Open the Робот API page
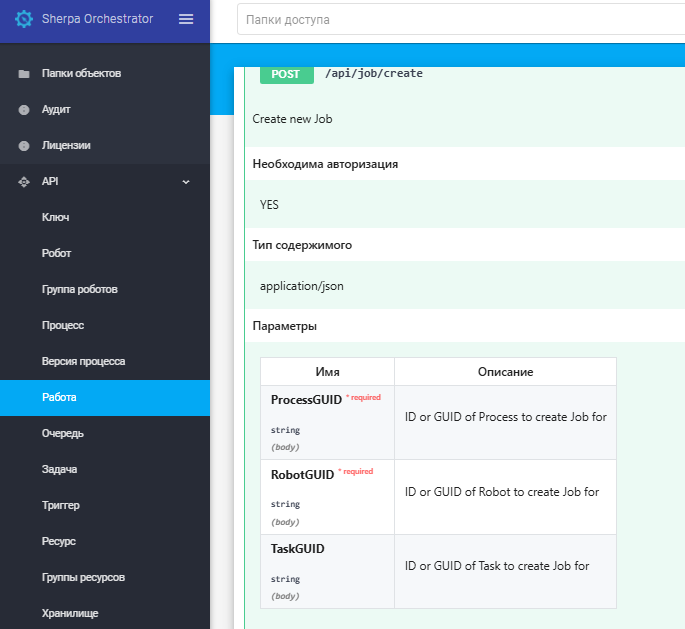685x629 pixels. (56, 253)
